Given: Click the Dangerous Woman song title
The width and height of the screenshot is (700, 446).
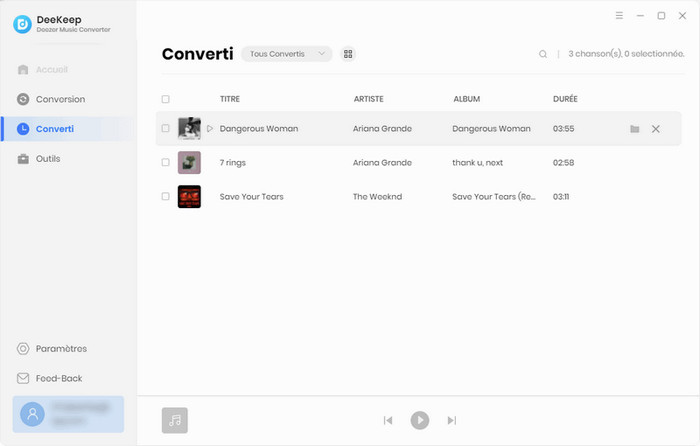Looking at the screenshot, I should [259, 129].
